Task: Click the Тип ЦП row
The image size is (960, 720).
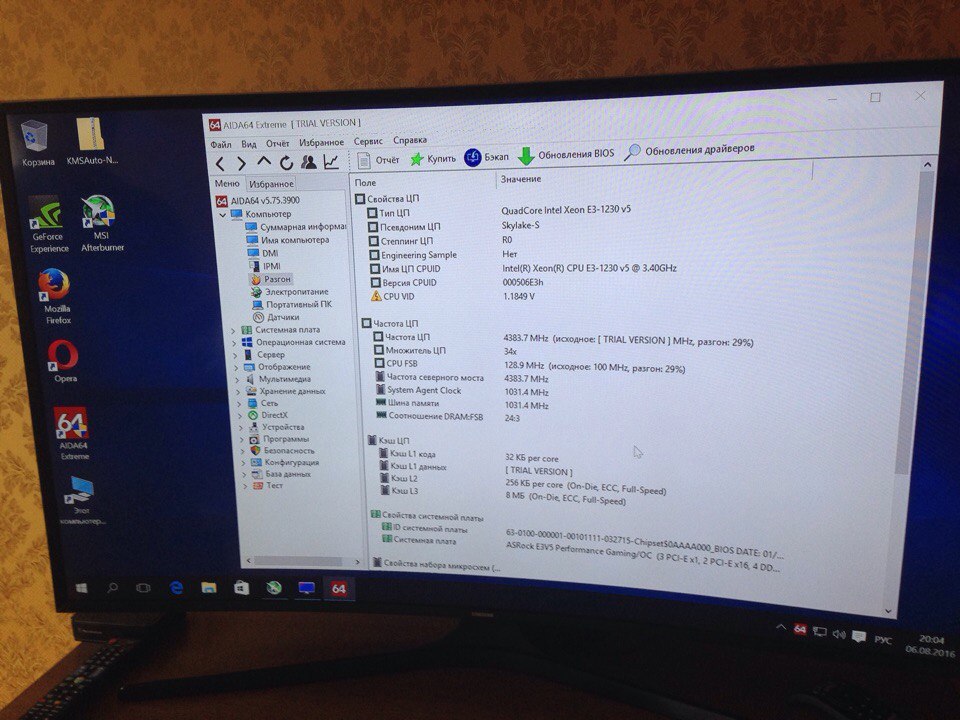Action: point(500,211)
